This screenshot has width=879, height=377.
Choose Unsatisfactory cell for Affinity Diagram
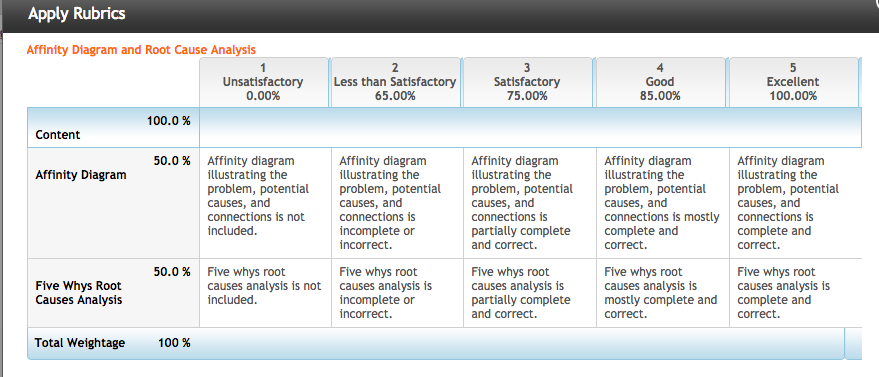click(266, 203)
